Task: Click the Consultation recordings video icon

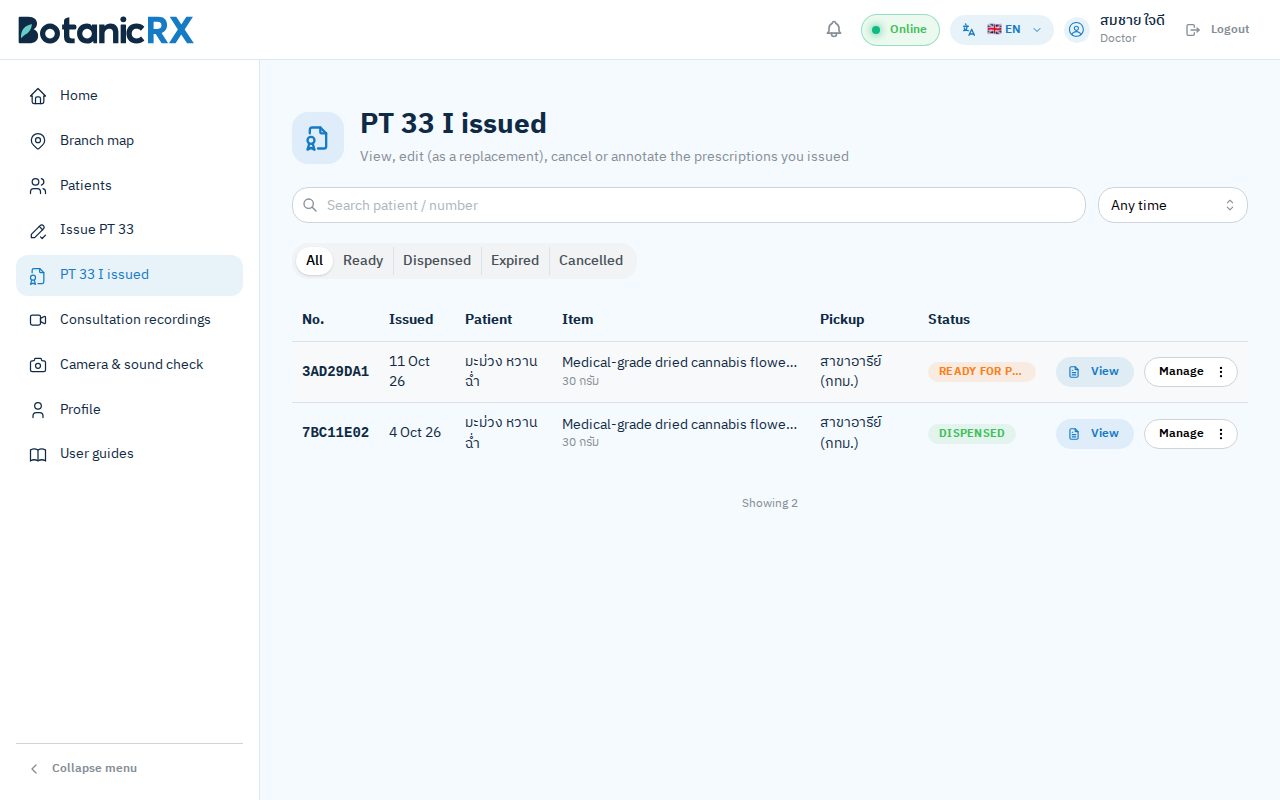Action: pos(38,320)
